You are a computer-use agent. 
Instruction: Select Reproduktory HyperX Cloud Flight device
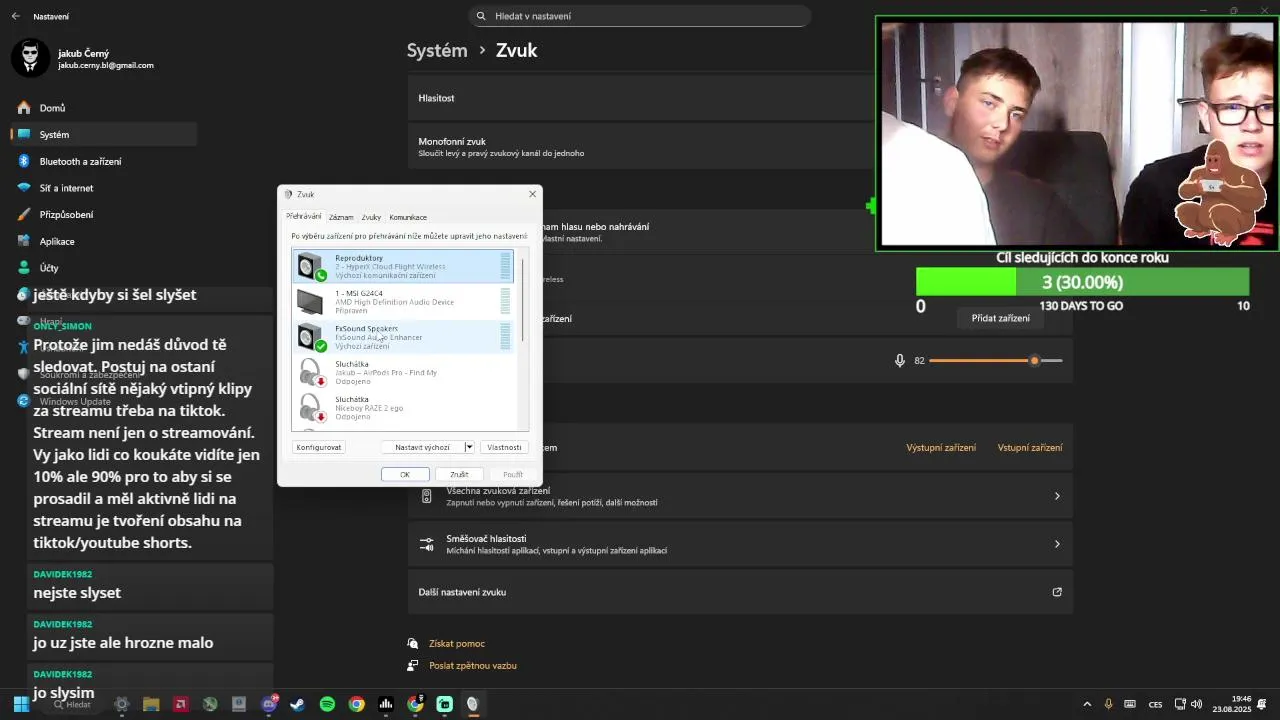tap(403, 266)
